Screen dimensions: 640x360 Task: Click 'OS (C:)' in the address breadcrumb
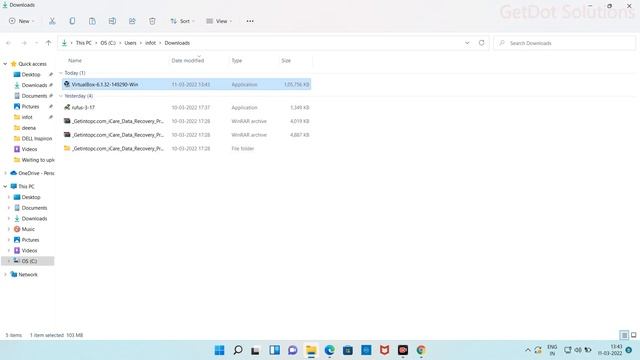click(x=108, y=43)
